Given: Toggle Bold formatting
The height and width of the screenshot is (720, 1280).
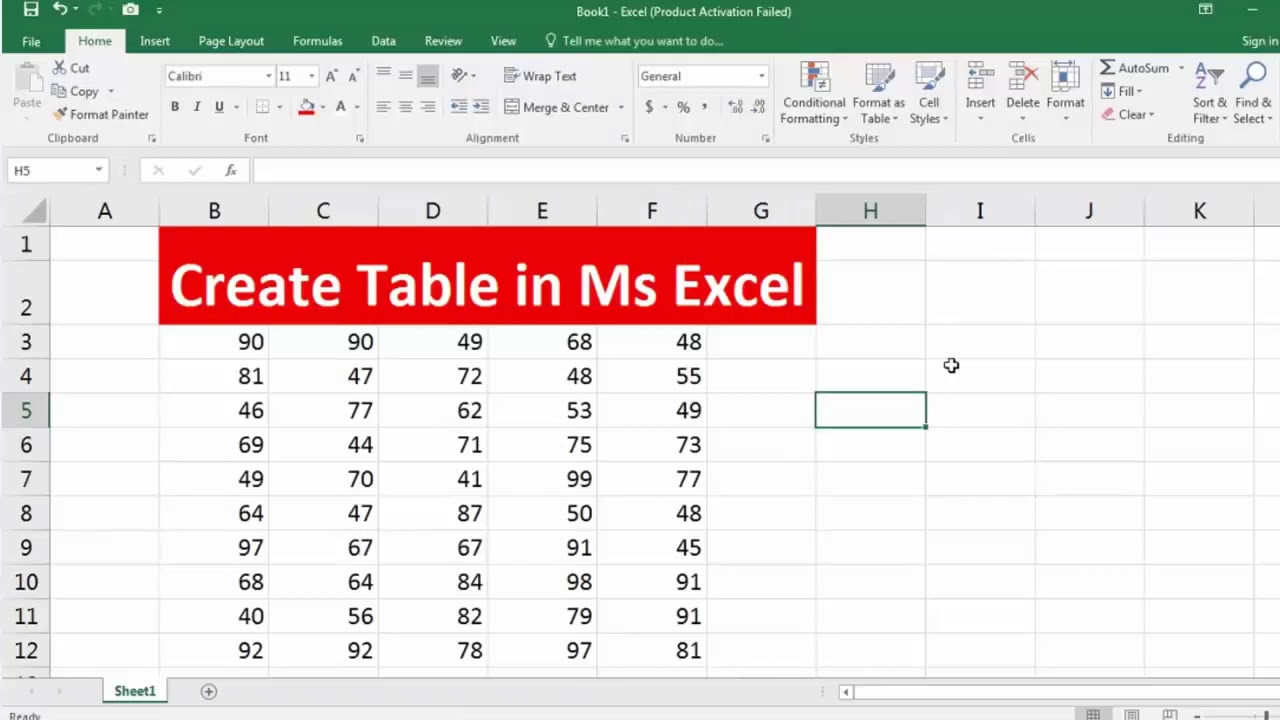Looking at the screenshot, I should point(175,107).
